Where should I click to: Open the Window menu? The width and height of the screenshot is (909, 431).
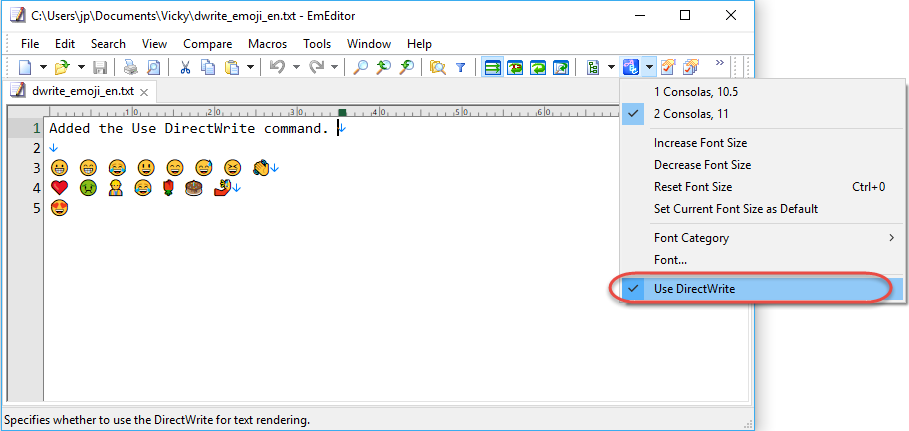point(369,44)
